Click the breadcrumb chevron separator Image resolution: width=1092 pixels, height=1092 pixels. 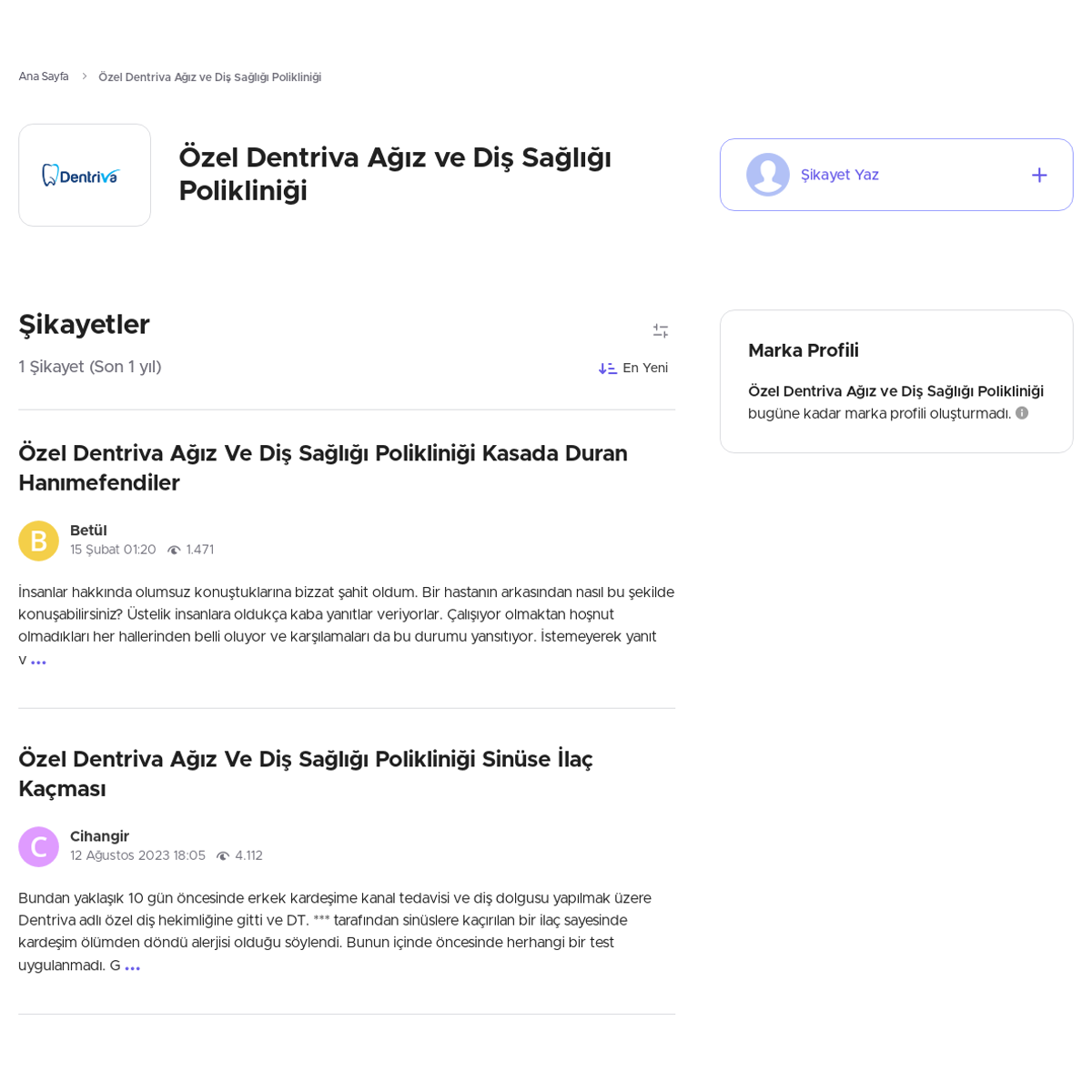[84, 77]
